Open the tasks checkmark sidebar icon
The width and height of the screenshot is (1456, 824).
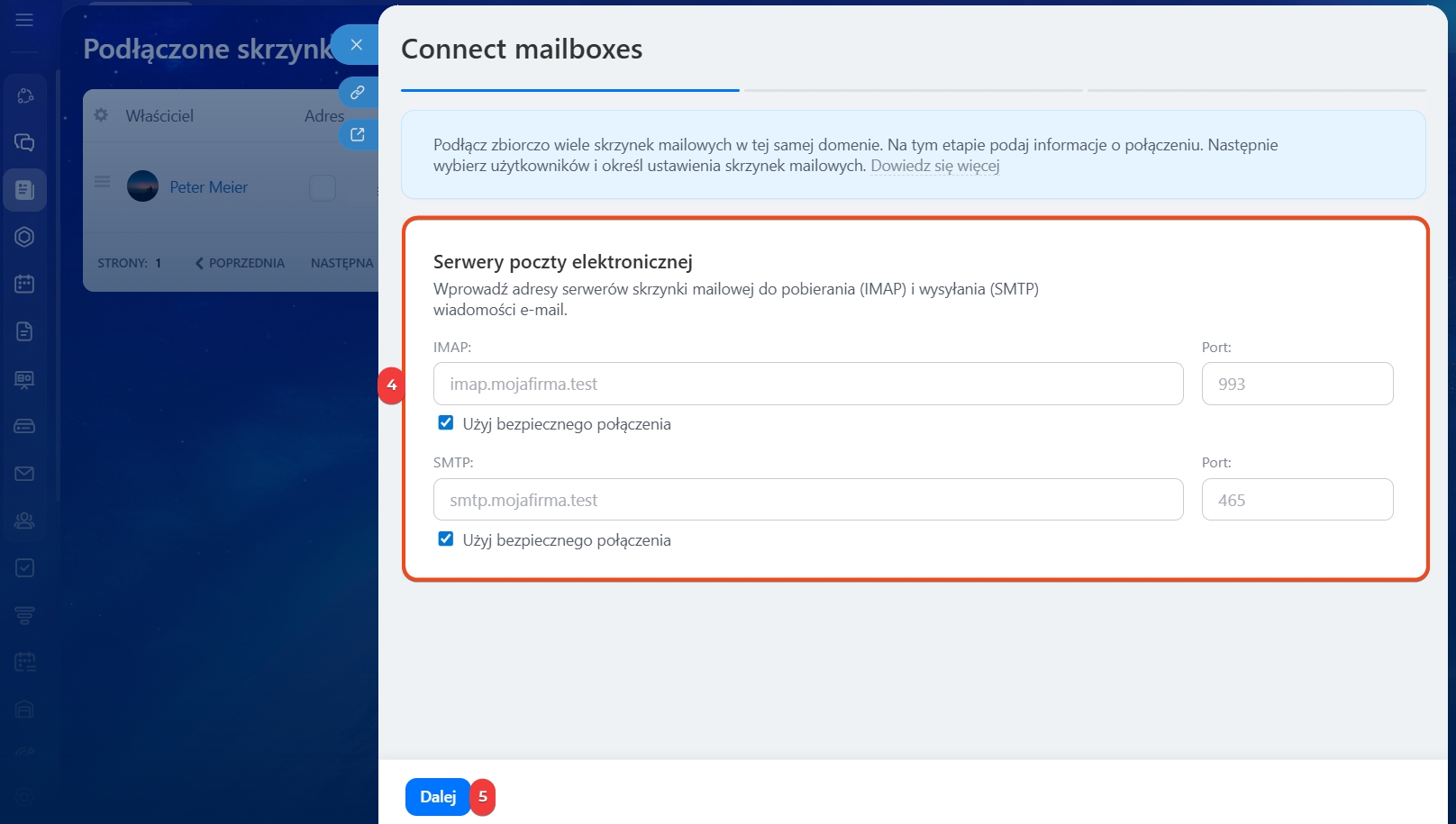pos(24,568)
